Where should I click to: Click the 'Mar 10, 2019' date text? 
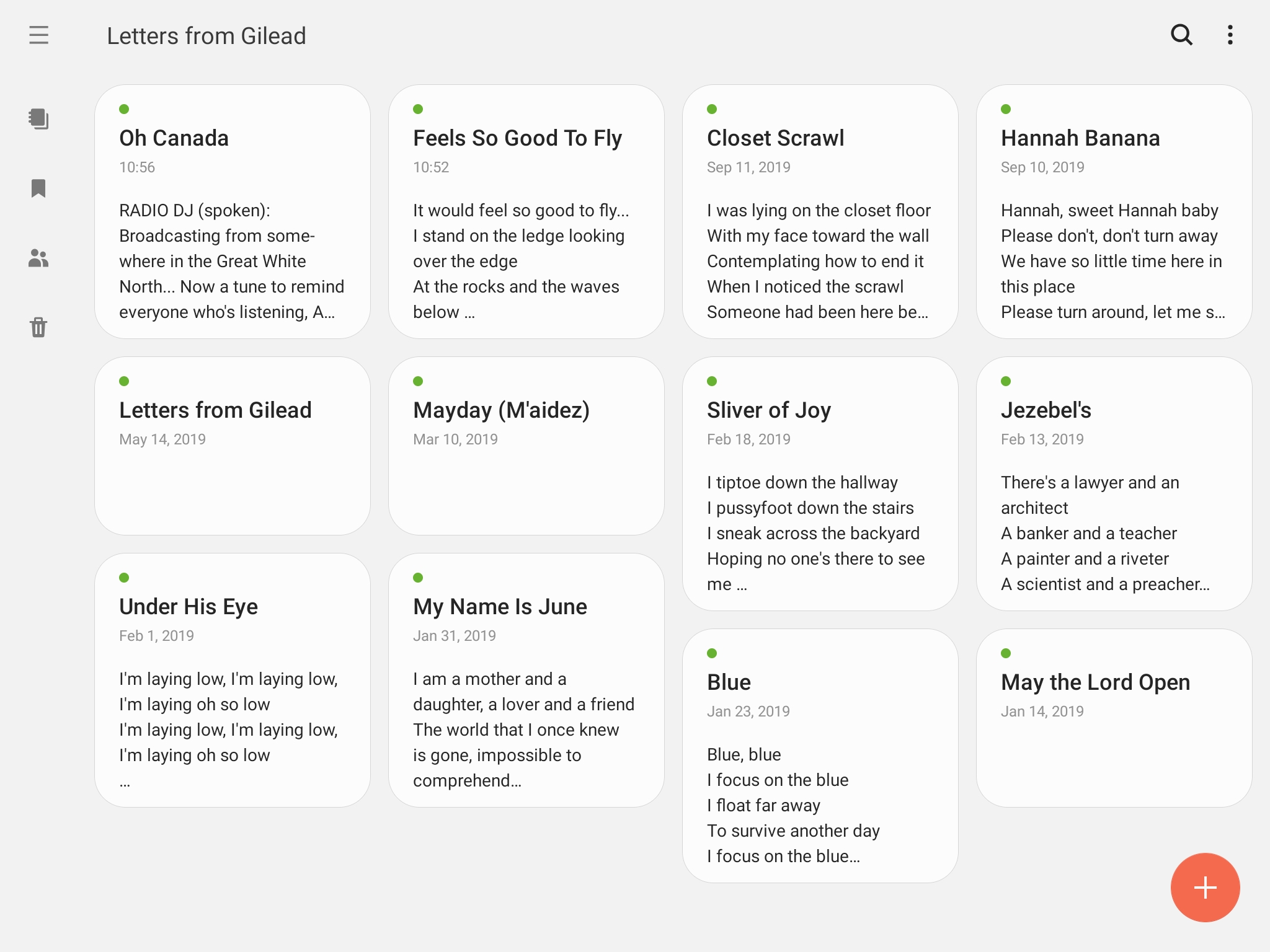point(455,439)
